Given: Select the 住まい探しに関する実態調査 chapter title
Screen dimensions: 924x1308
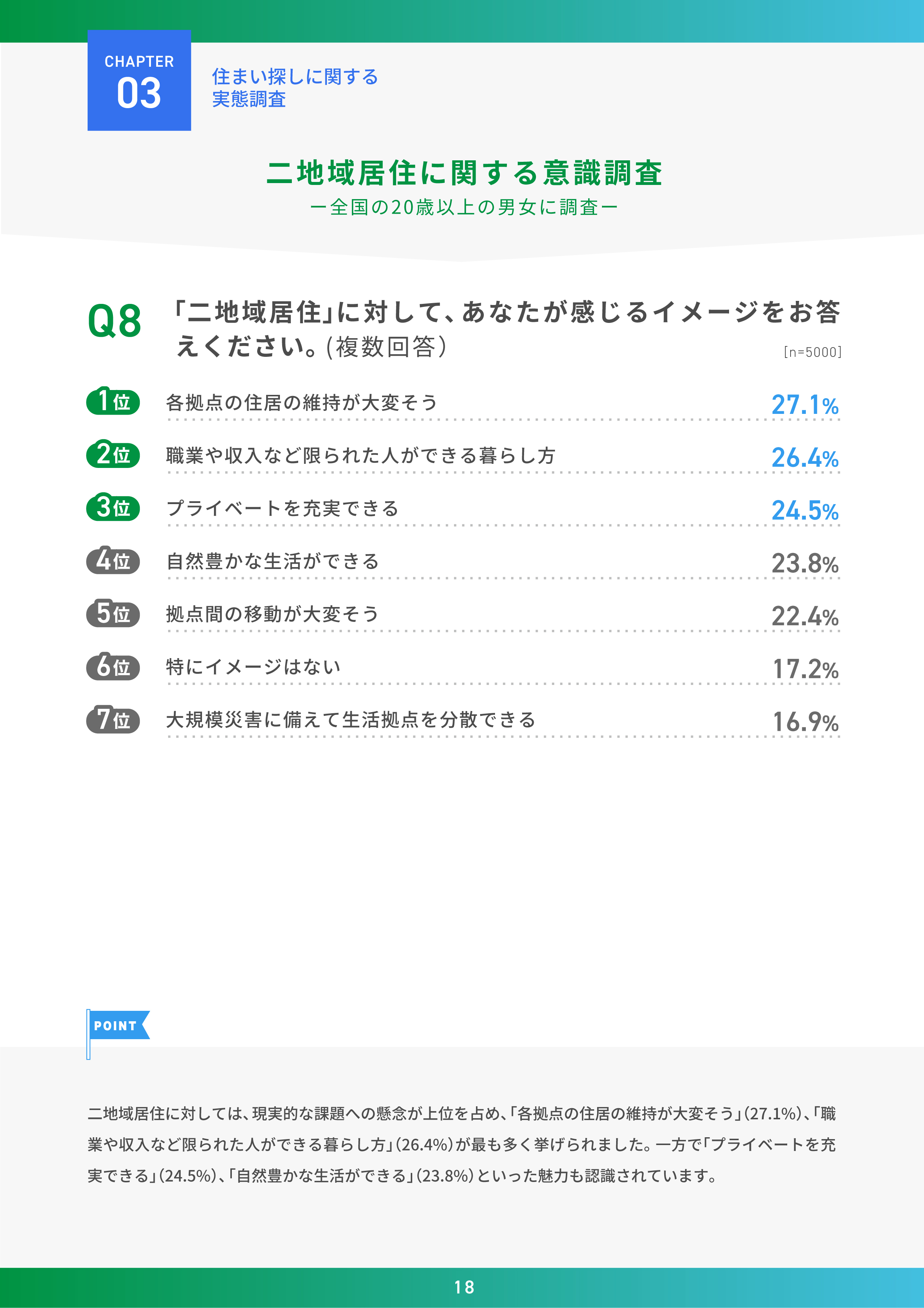Looking at the screenshot, I should 295,88.
